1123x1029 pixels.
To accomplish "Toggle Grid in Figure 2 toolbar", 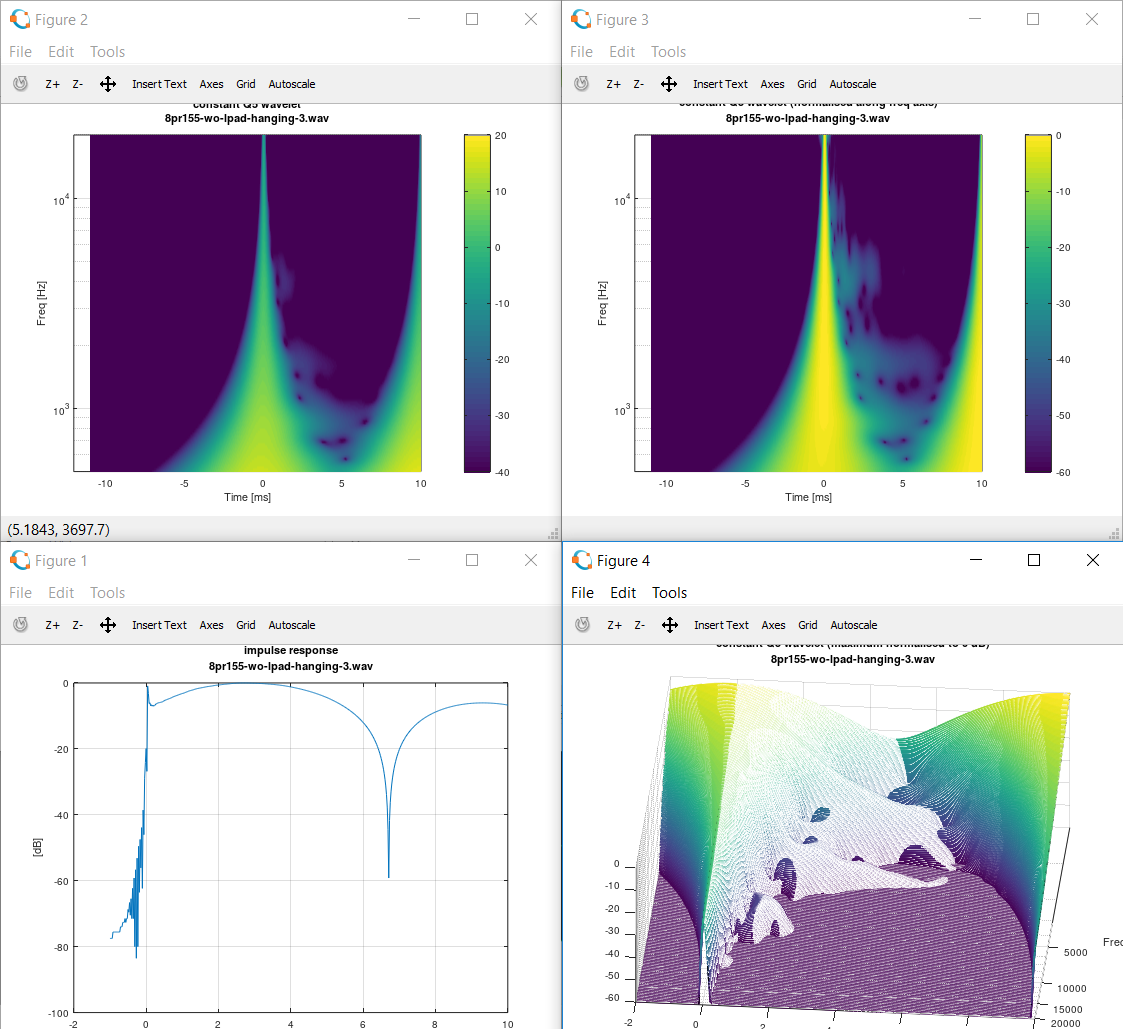I will [246, 84].
